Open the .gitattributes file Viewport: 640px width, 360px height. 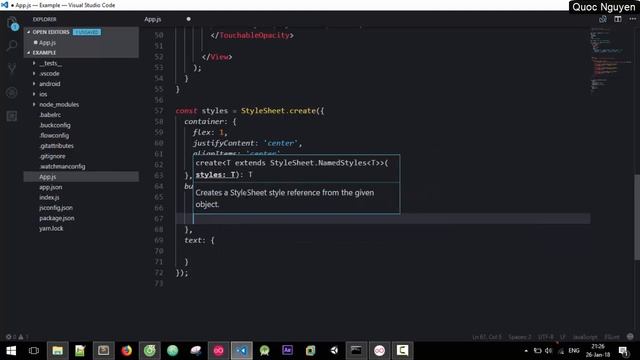(x=56, y=146)
